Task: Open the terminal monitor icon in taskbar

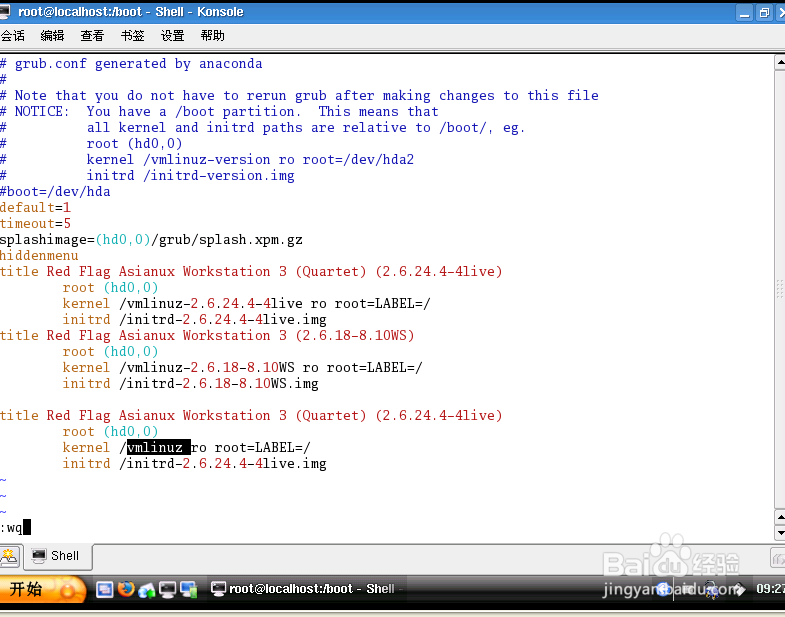Action: (x=167, y=589)
